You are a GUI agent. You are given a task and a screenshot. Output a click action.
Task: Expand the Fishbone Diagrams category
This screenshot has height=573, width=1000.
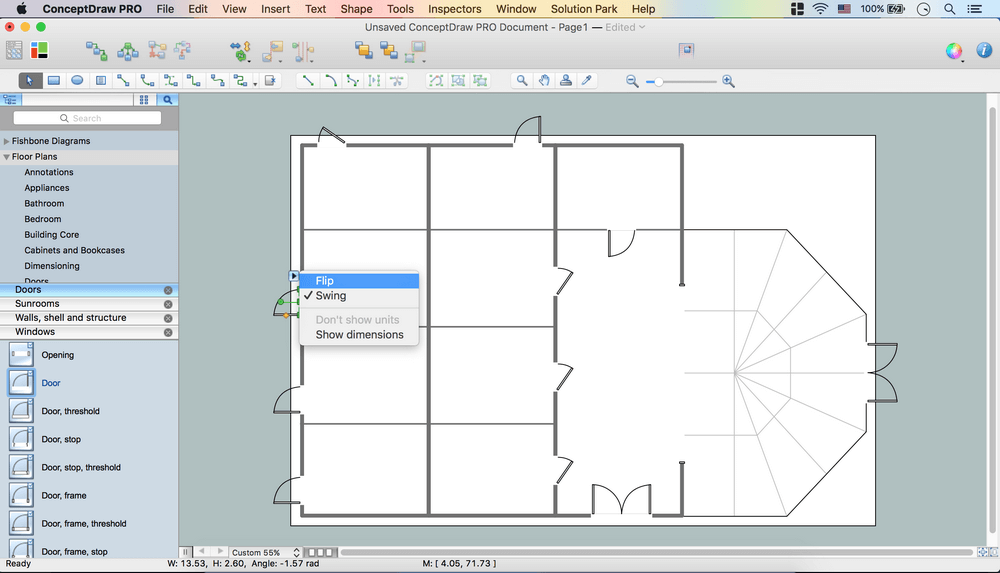(7, 141)
